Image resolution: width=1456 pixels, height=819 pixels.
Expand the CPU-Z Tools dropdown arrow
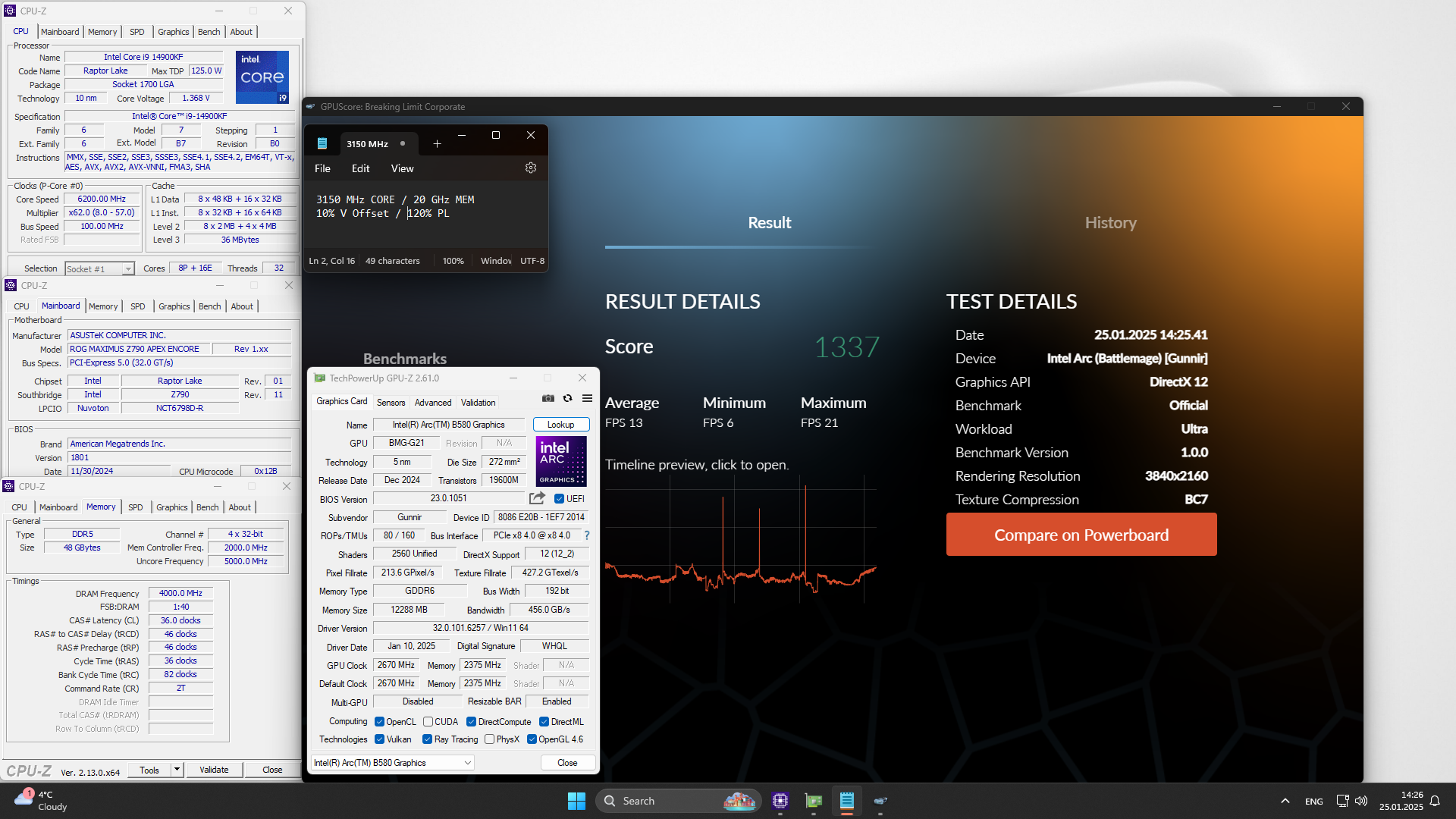tap(177, 769)
